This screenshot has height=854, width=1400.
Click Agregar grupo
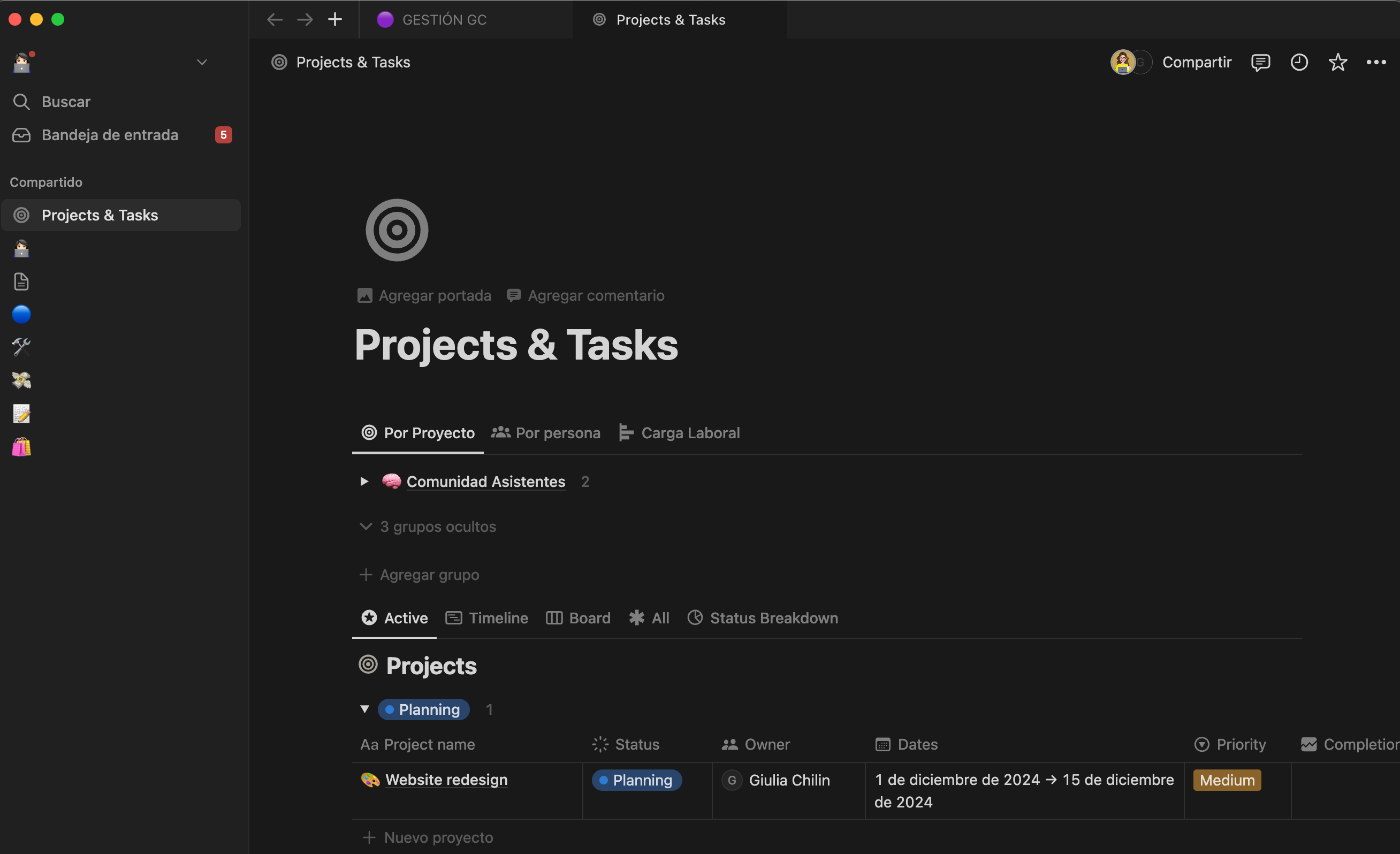pos(420,575)
